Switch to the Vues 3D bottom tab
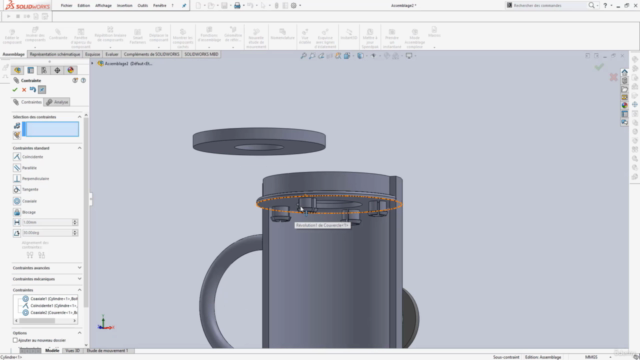640x360 pixels. coord(73,351)
